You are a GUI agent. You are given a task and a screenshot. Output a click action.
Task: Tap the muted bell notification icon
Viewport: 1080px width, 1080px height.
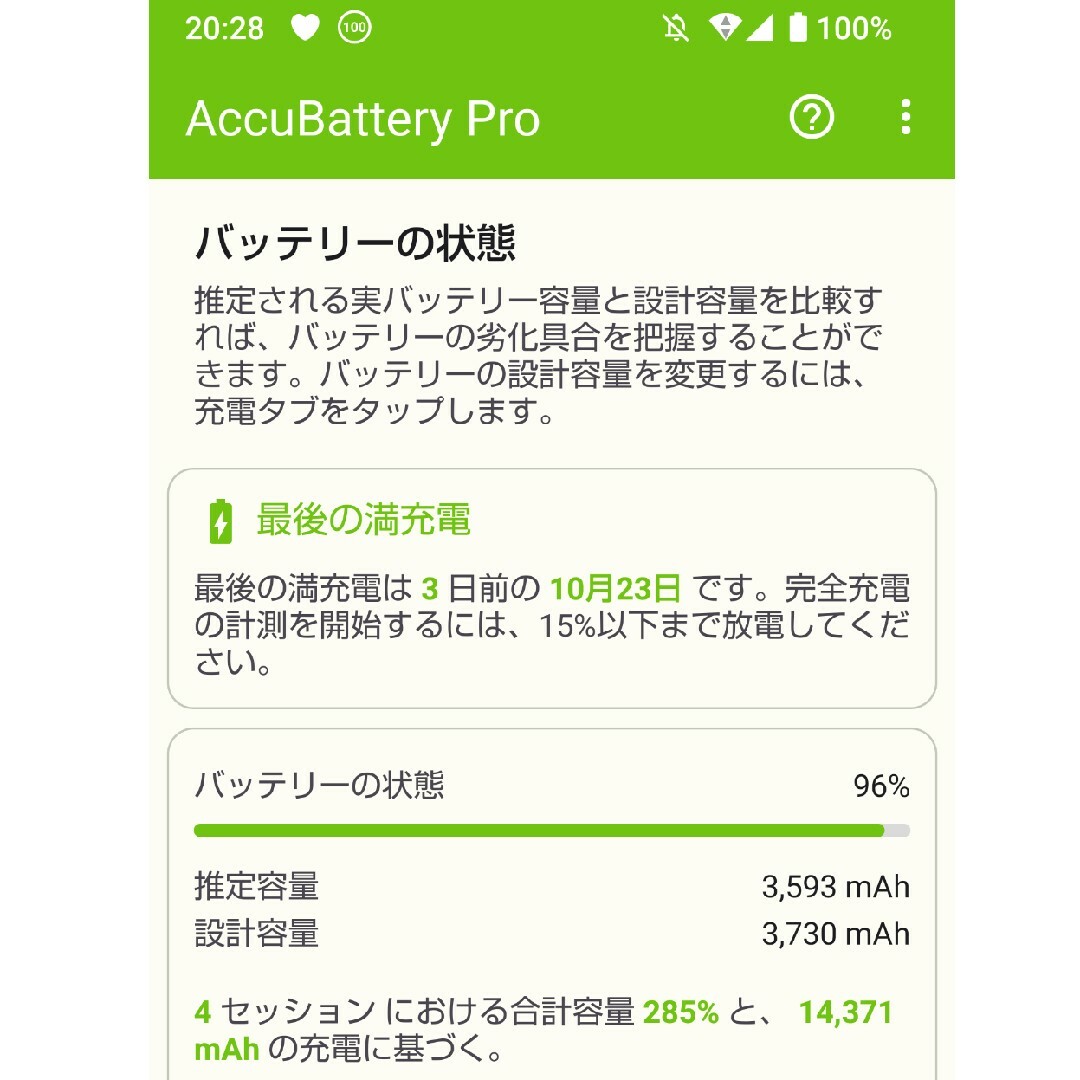(x=676, y=28)
